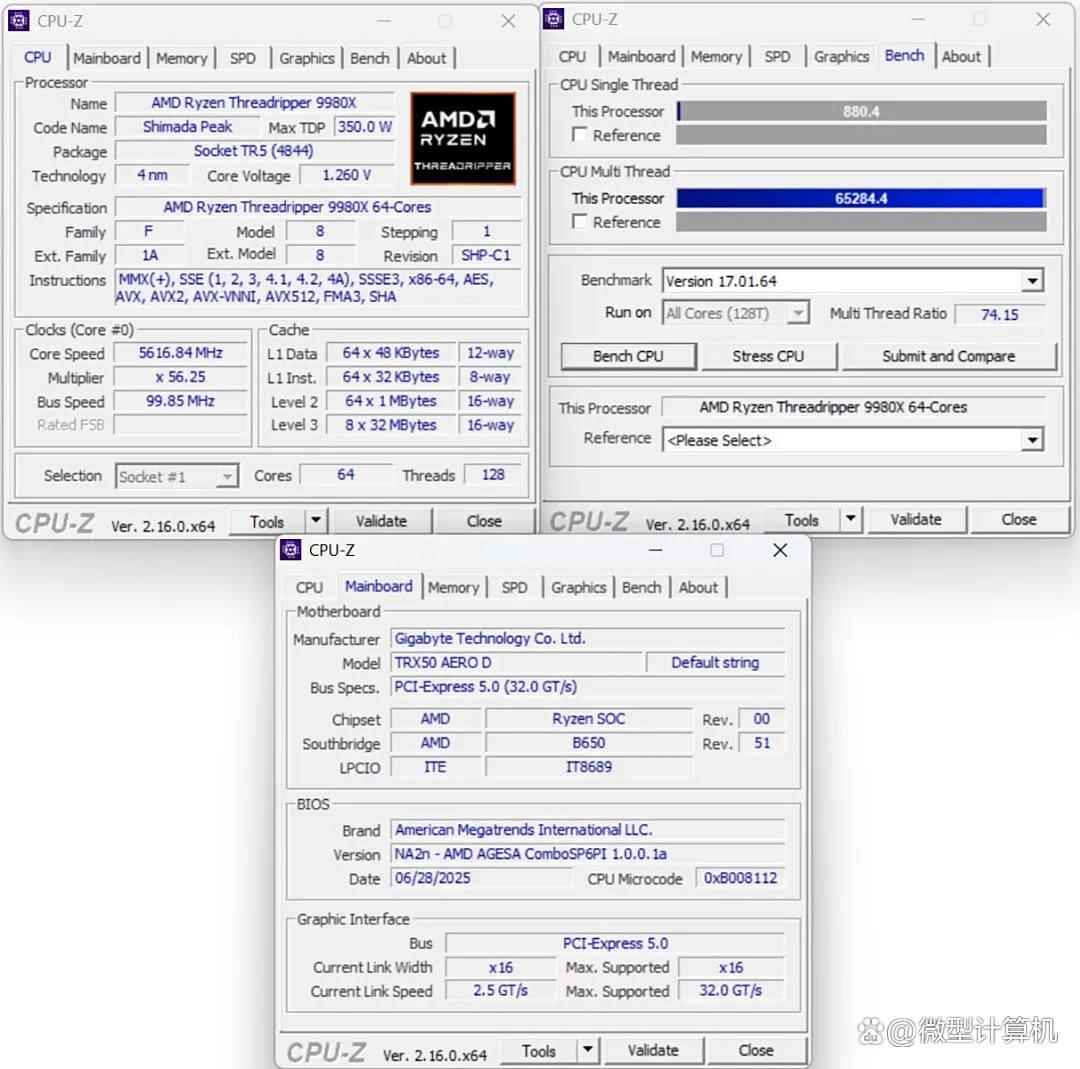Click the AMD Ryzen Threadripper logo image

point(463,138)
